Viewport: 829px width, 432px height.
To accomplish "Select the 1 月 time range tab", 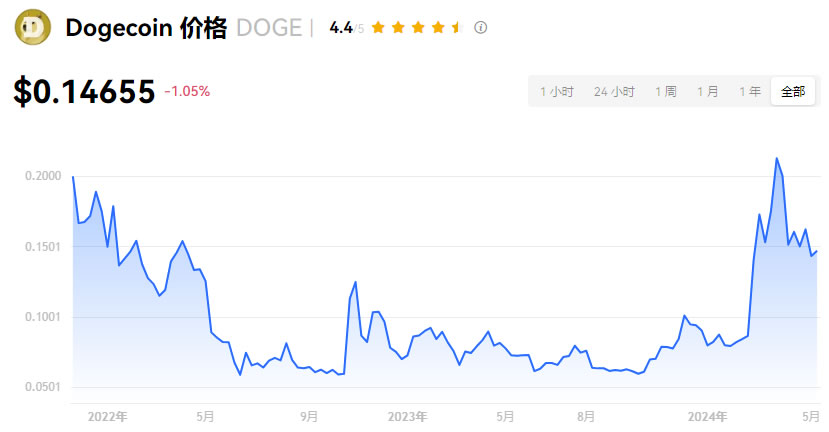I will click(x=707, y=91).
